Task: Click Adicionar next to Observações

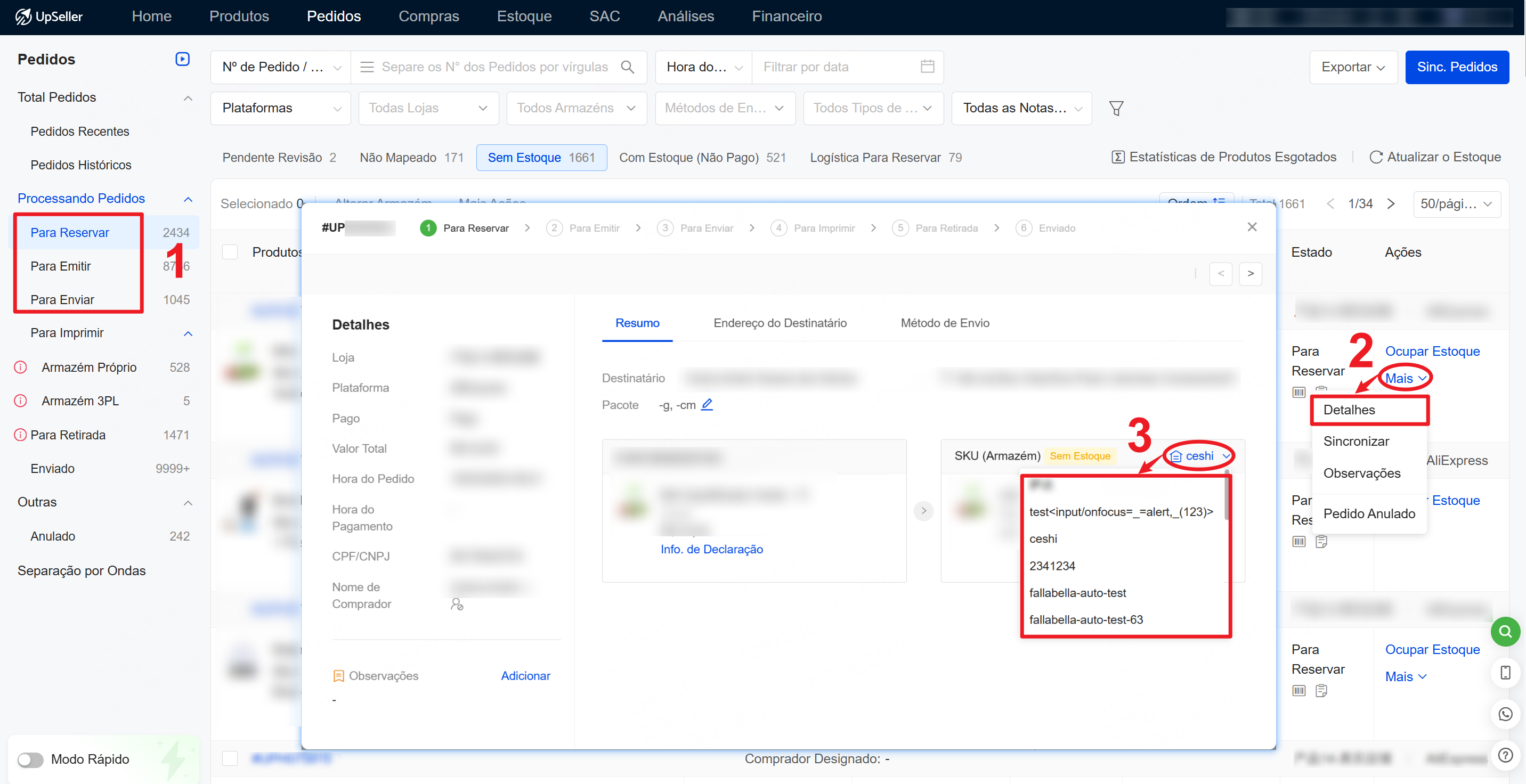Action: pyautogui.click(x=525, y=676)
